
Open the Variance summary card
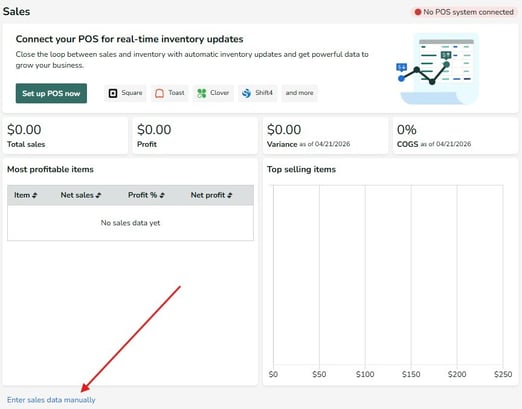(x=325, y=135)
